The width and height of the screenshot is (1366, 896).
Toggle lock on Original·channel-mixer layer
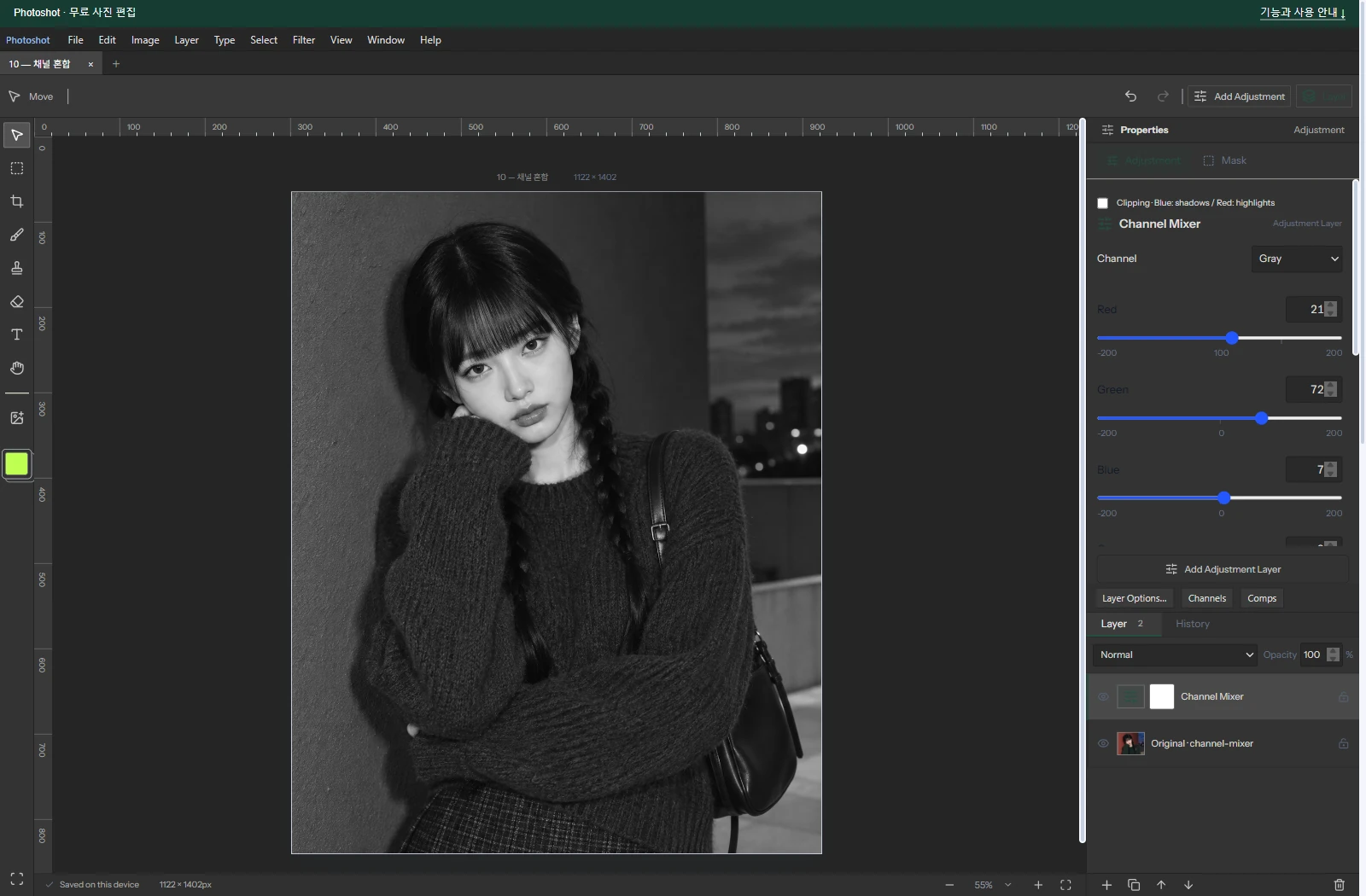1343,744
